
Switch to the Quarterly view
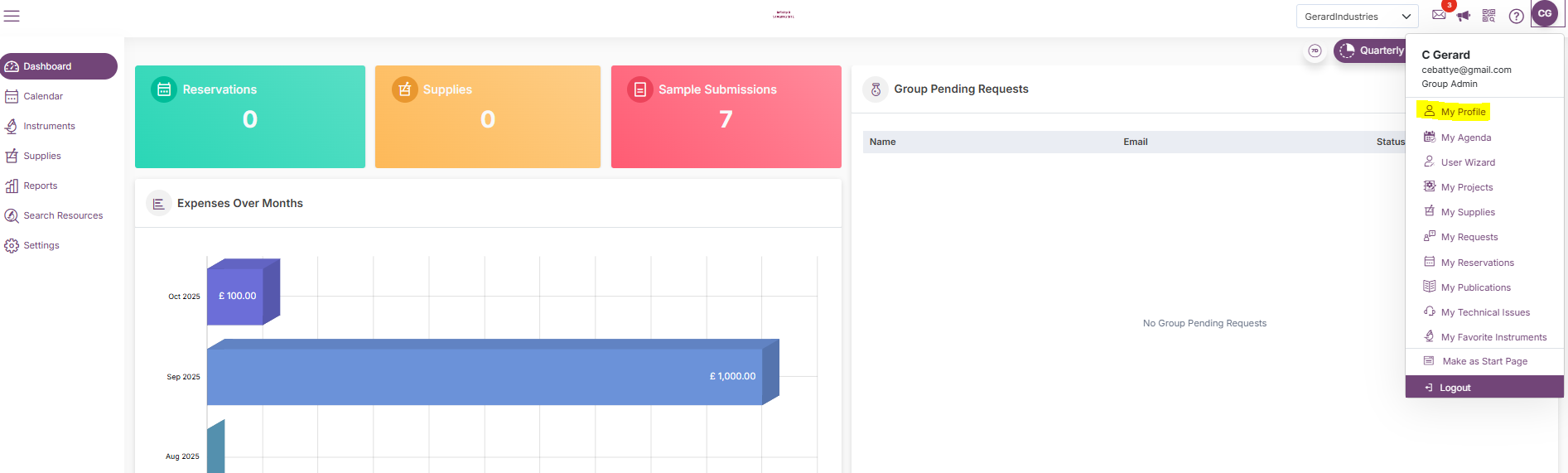coord(1372,51)
